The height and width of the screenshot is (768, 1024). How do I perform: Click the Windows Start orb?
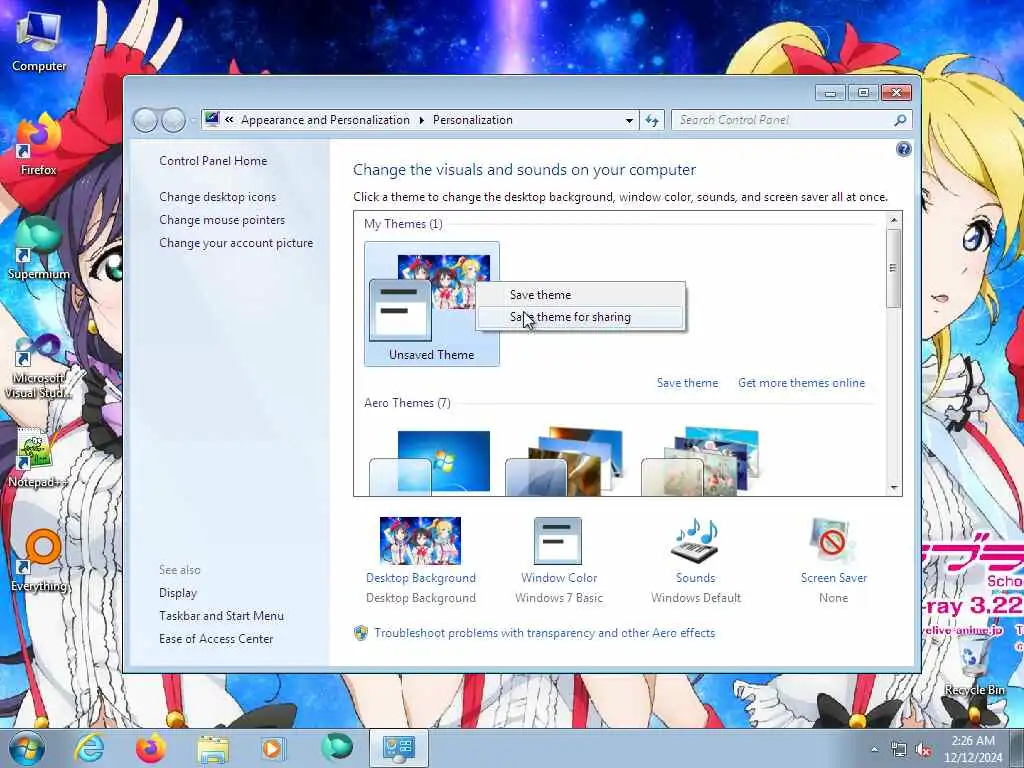tap(27, 748)
